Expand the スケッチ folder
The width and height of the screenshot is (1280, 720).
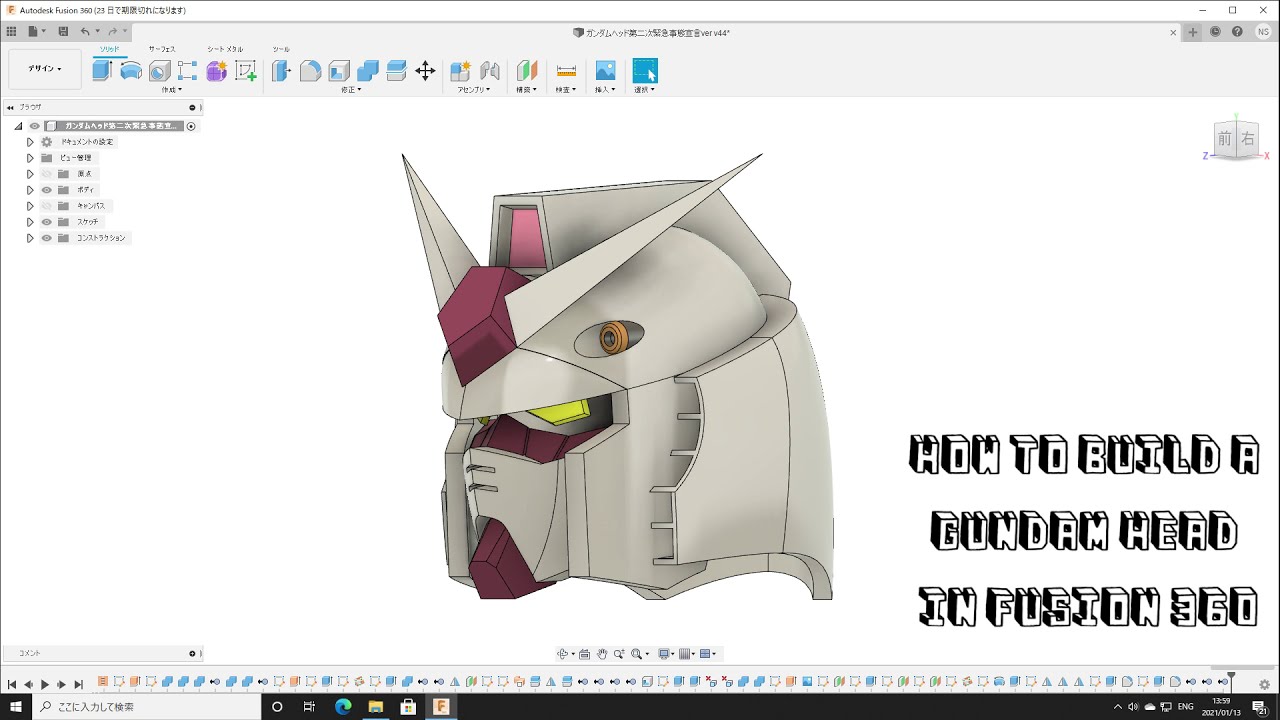(x=30, y=222)
